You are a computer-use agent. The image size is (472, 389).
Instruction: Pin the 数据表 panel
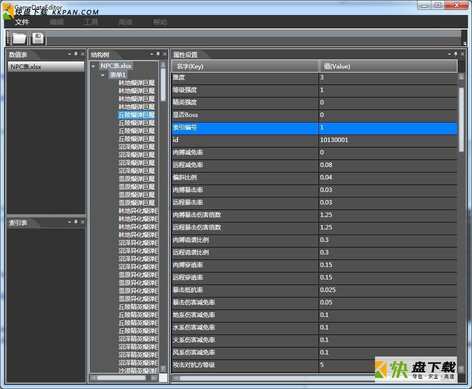(x=76, y=54)
